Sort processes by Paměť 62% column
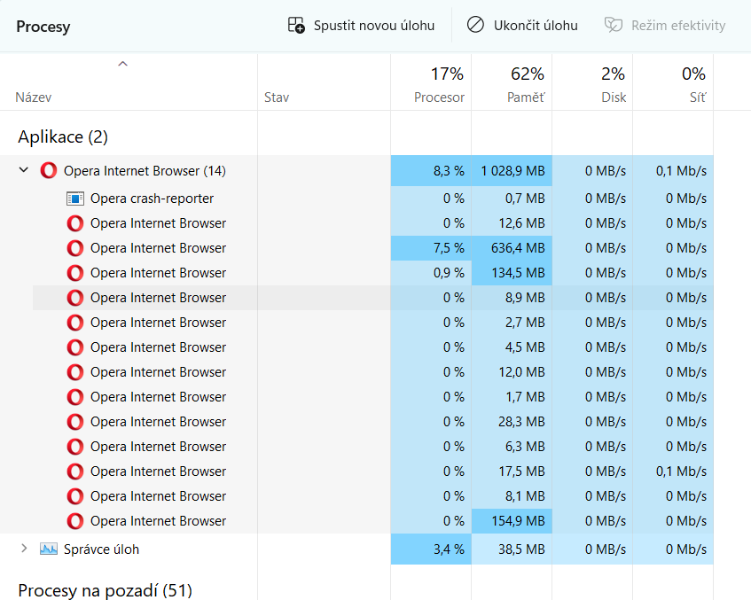Viewport: 751px width, 600px height. pos(512,82)
